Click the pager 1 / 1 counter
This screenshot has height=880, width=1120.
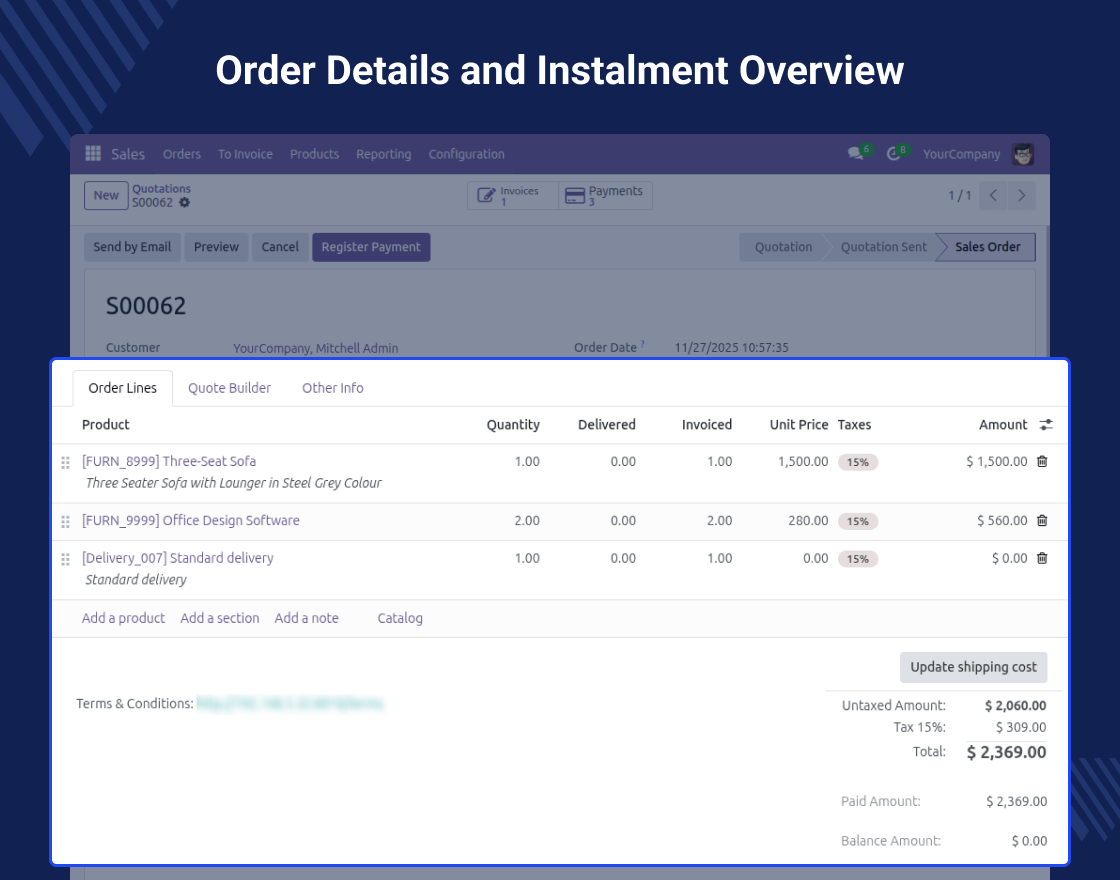959,196
